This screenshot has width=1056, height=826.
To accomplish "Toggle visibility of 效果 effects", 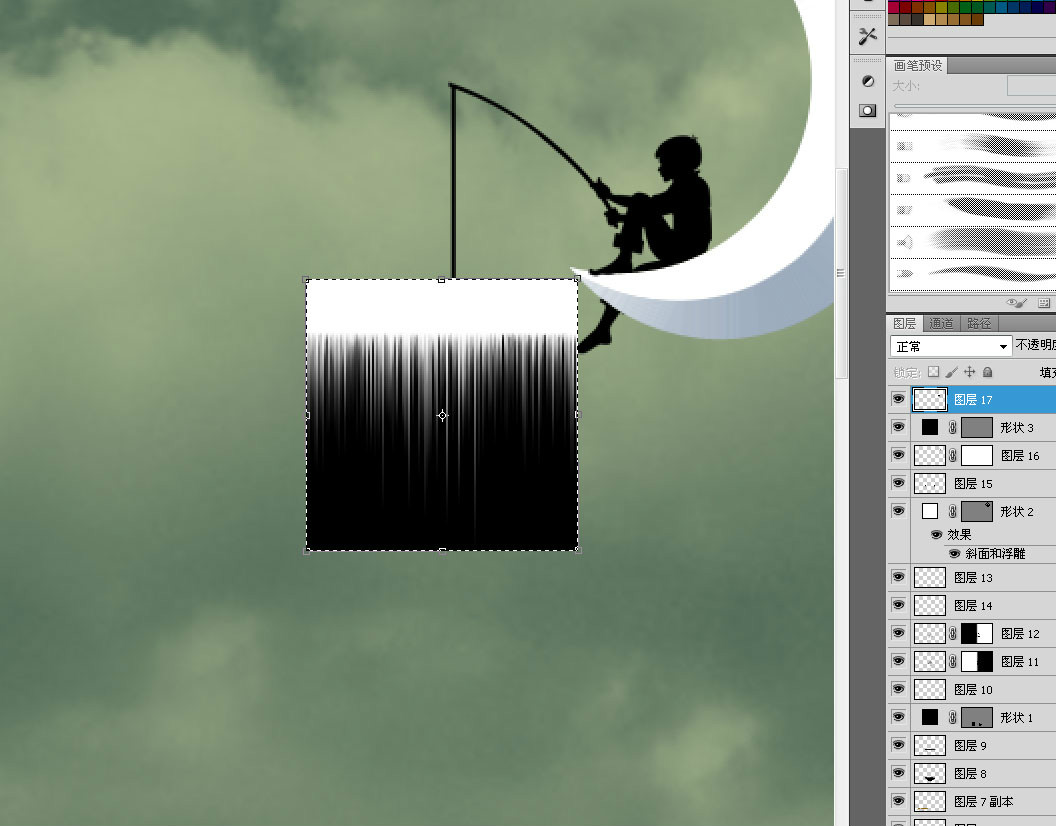I will (x=936, y=534).
